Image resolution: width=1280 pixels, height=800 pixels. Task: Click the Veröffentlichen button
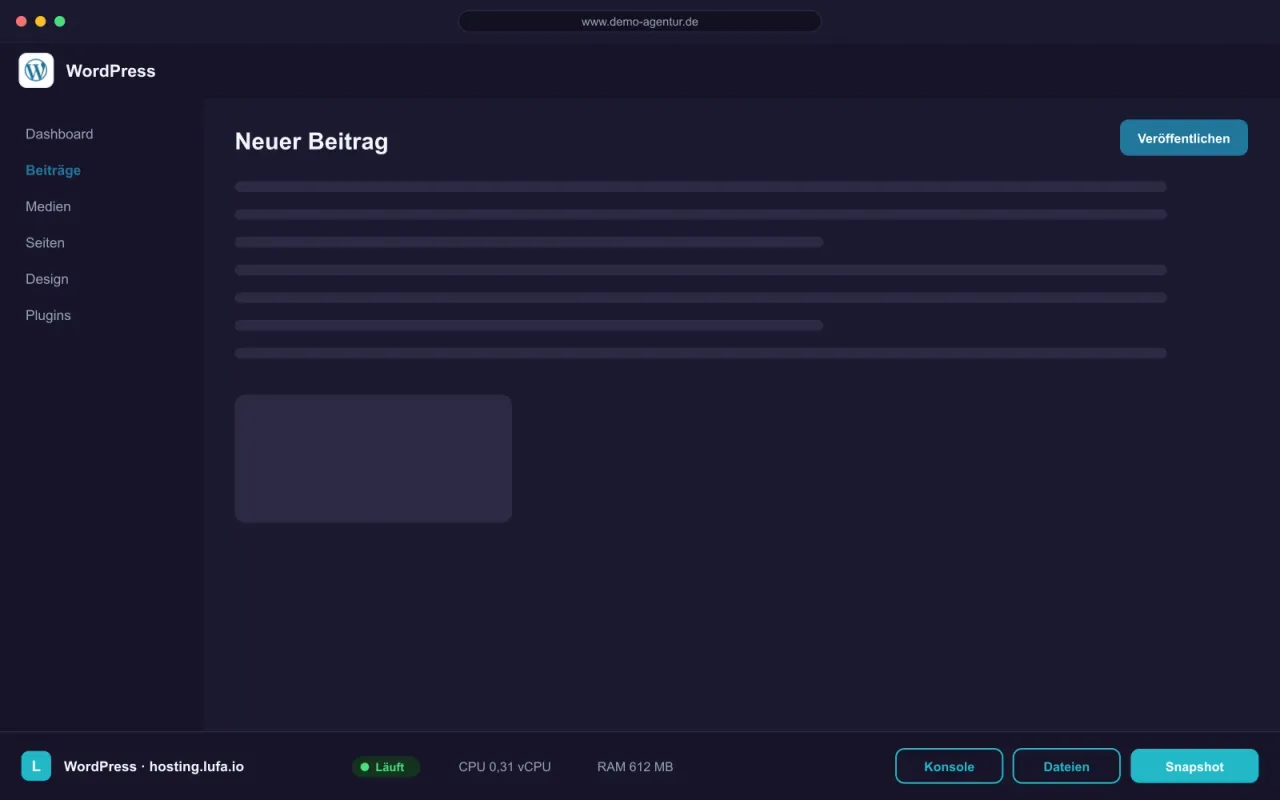click(1184, 138)
